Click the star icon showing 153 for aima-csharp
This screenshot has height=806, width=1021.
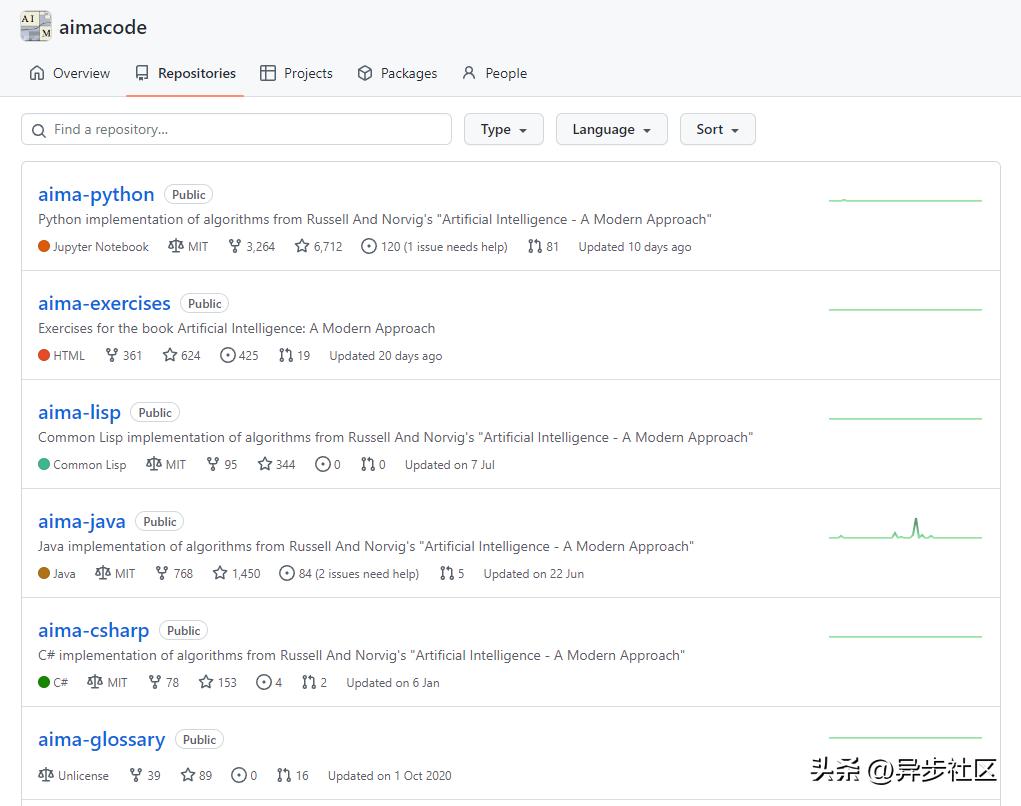pos(206,682)
